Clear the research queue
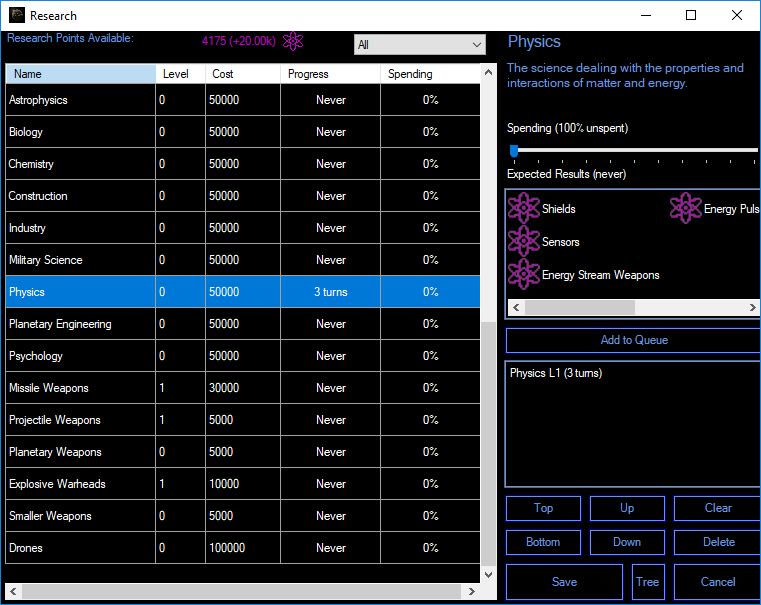Viewport: 761px width, 605px height. pyautogui.click(x=717, y=508)
